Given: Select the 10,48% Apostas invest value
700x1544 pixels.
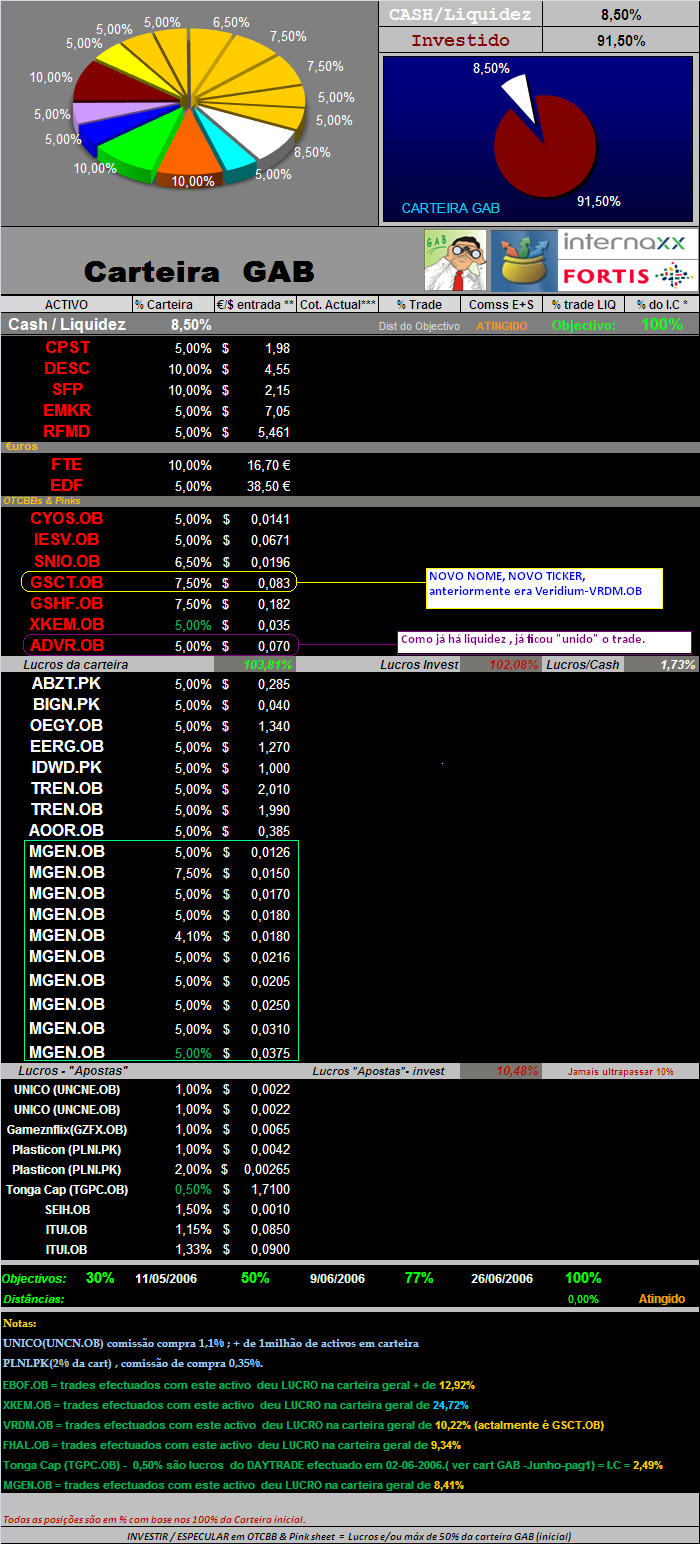Looking at the screenshot, I should point(518,1070).
